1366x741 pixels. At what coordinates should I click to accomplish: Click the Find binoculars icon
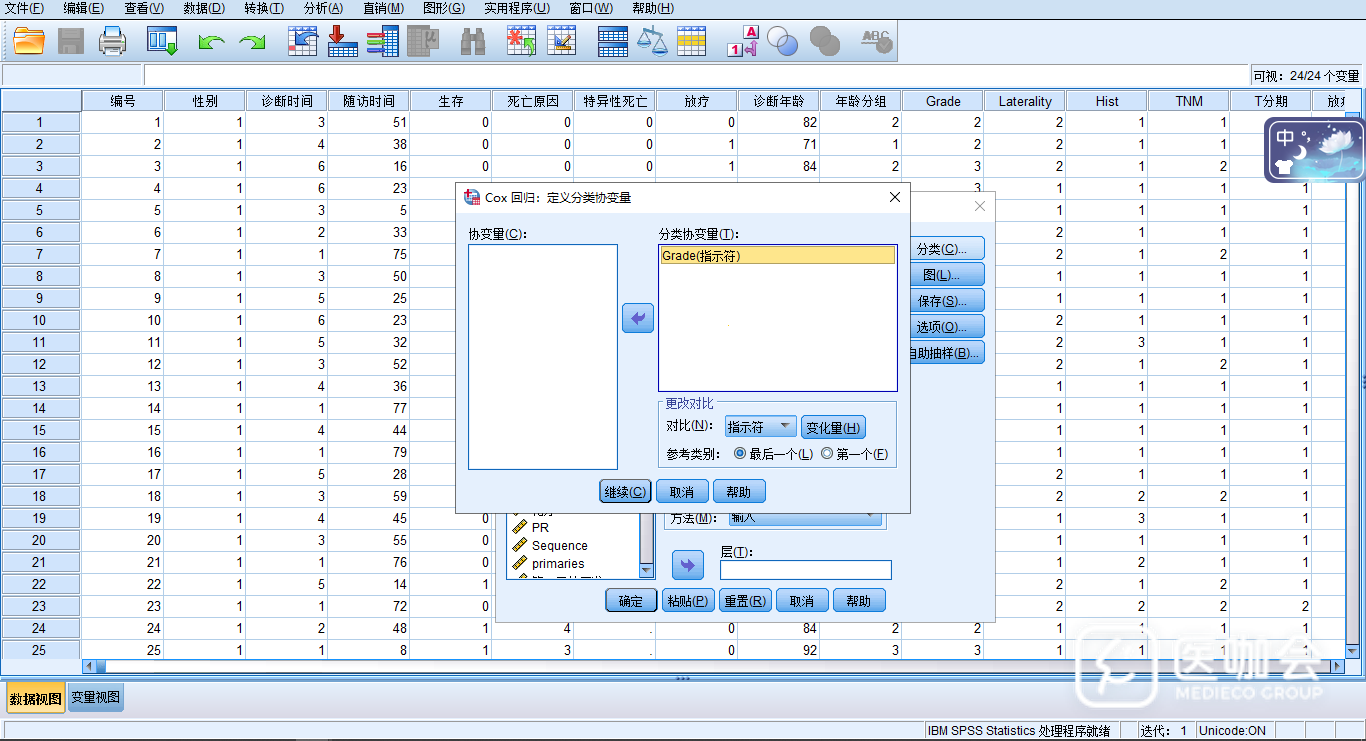tap(473, 41)
